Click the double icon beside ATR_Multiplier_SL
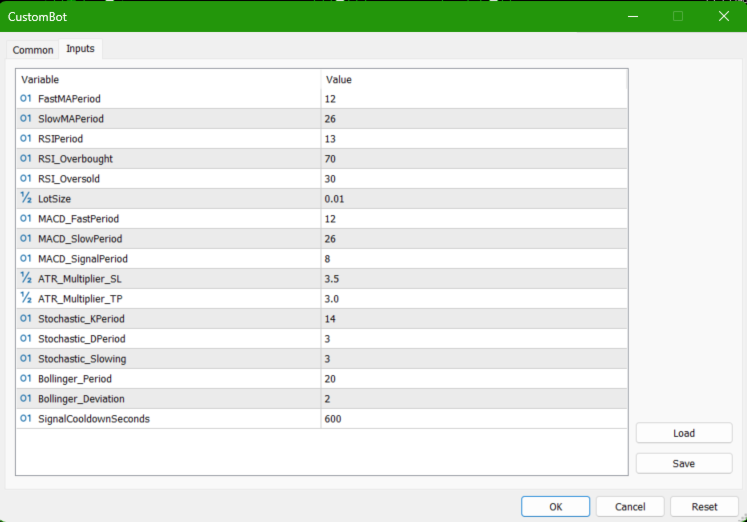This screenshot has width=747, height=522. tap(26, 278)
